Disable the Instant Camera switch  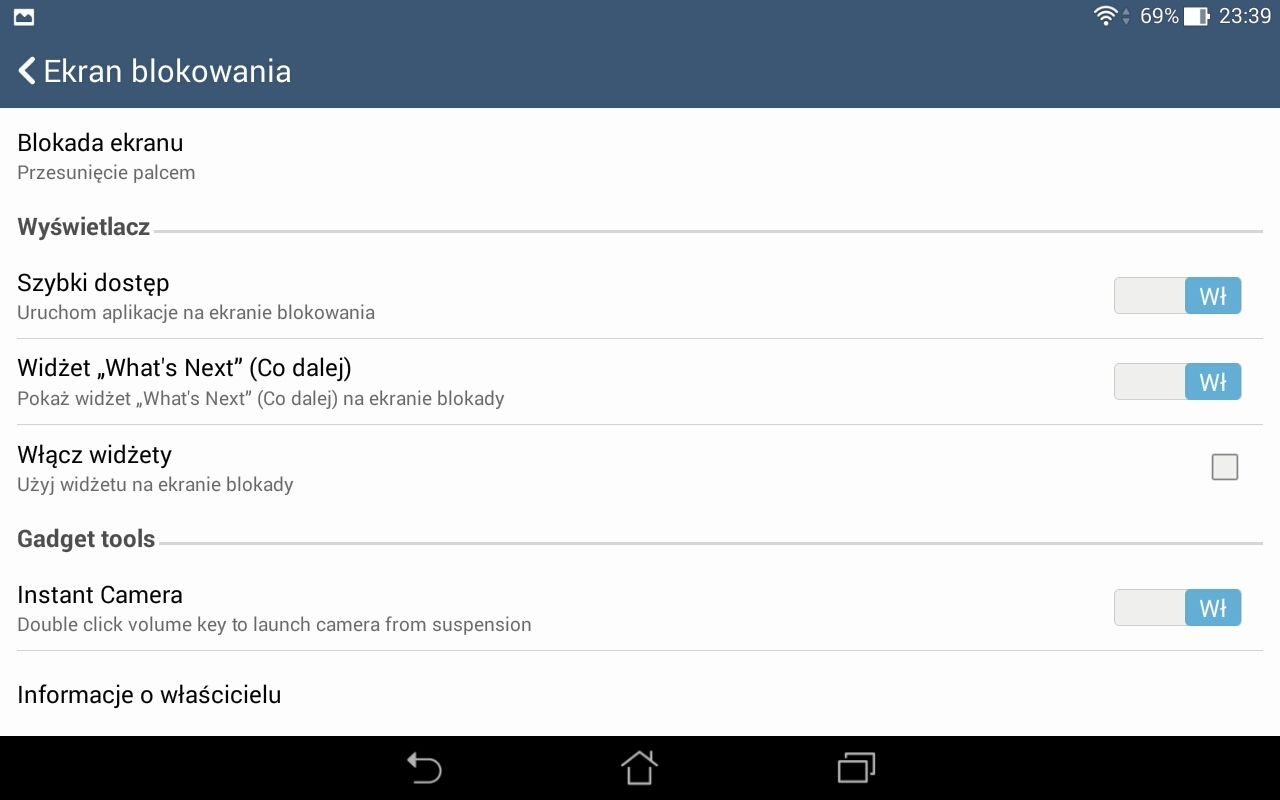(1177, 608)
